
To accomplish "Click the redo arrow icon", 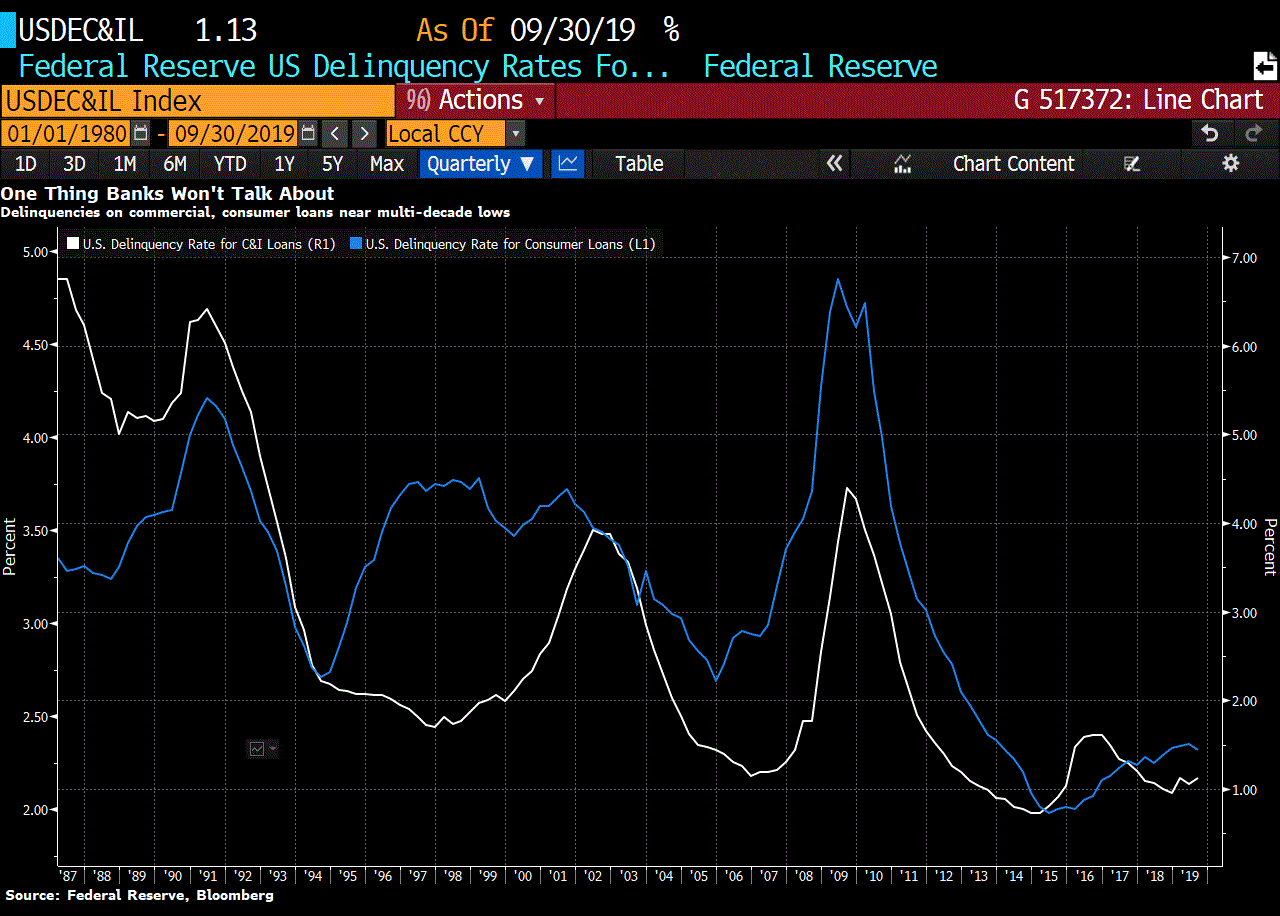I will coord(1252,133).
